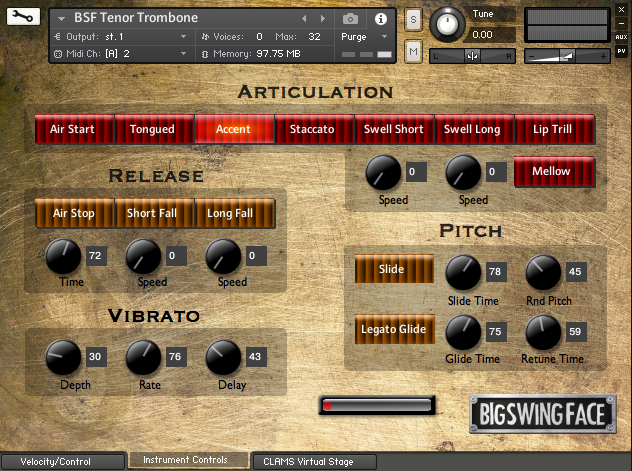The height and width of the screenshot is (471, 632).
Task: Toggle the PV button
Action: 621,51
